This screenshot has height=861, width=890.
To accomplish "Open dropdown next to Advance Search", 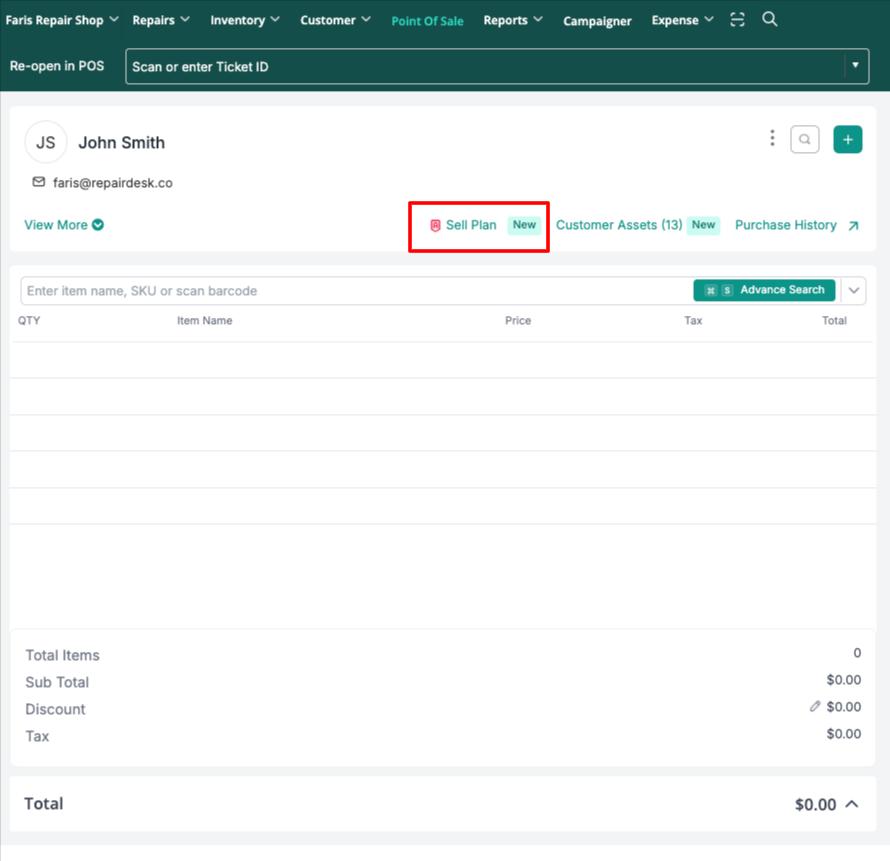I will (854, 291).
